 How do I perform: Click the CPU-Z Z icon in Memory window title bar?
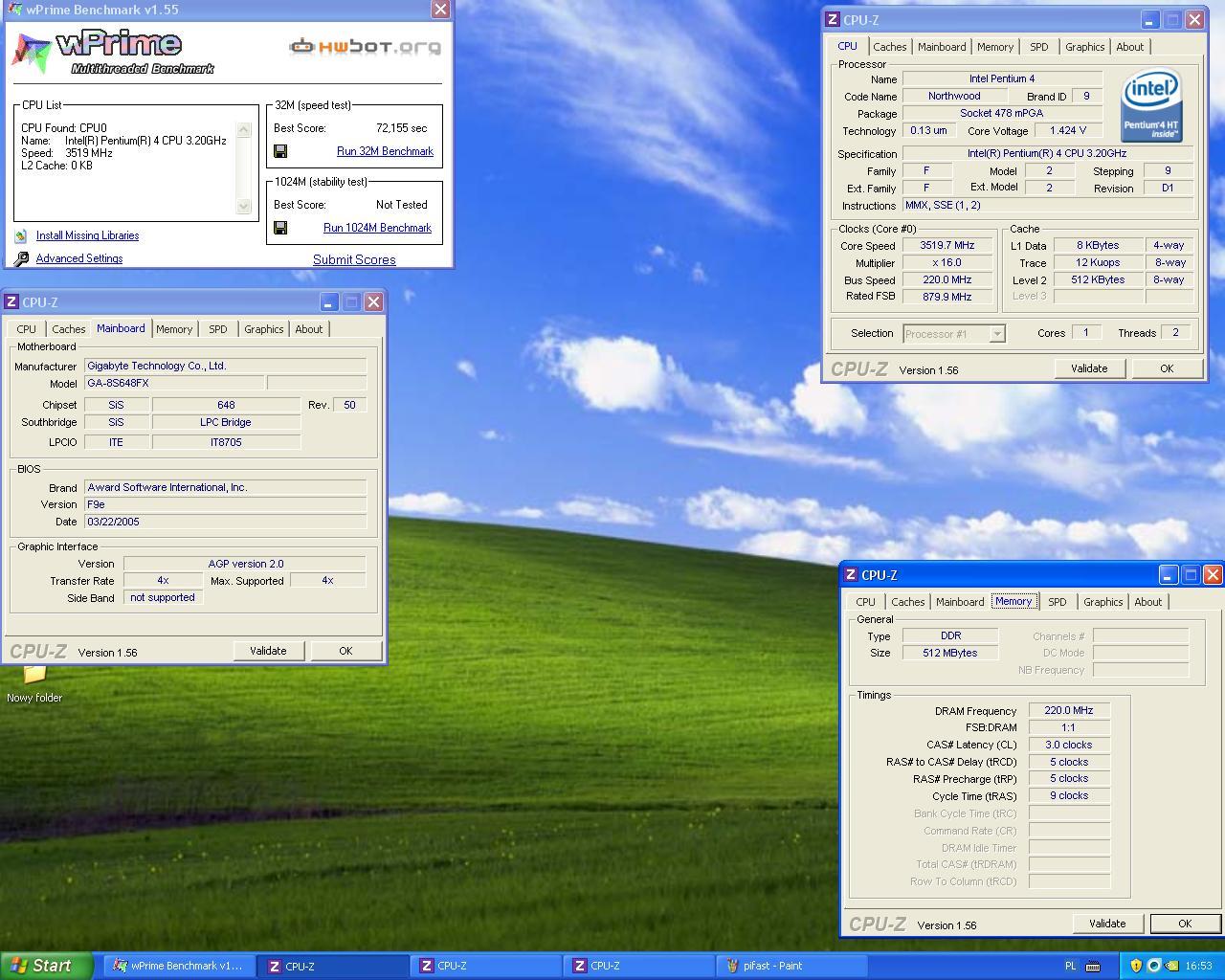click(850, 574)
